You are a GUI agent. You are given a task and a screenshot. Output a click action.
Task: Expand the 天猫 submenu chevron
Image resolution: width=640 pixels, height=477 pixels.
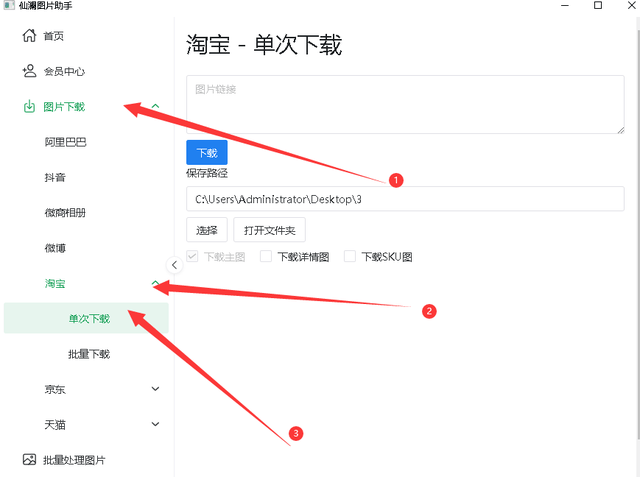(x=156, y=424)
